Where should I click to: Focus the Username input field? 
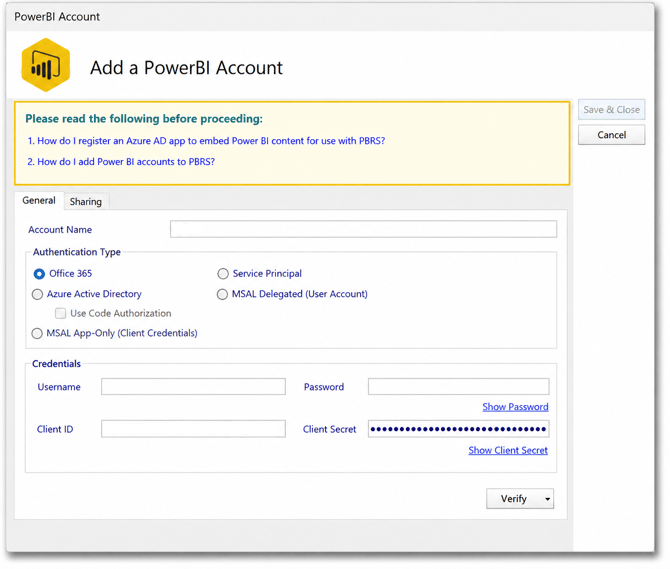click(193, 387)
